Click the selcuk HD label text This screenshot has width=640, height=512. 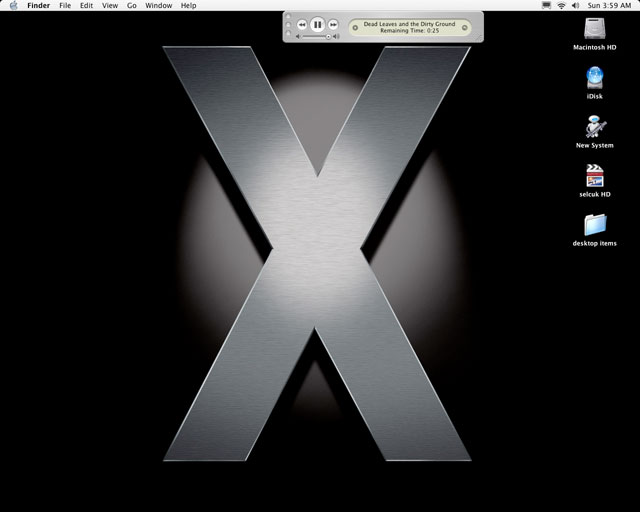(595, 194)
